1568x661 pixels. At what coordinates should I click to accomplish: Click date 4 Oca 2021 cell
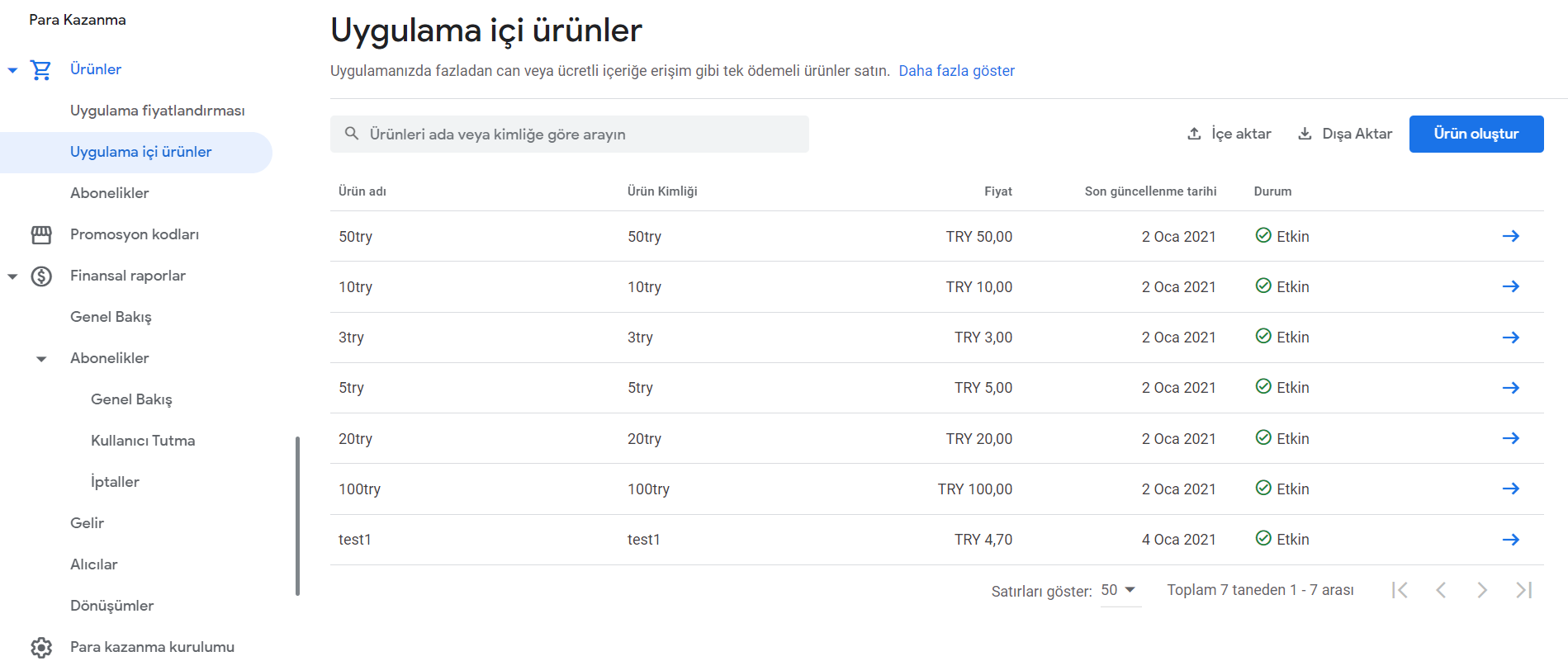point(1178,540)
